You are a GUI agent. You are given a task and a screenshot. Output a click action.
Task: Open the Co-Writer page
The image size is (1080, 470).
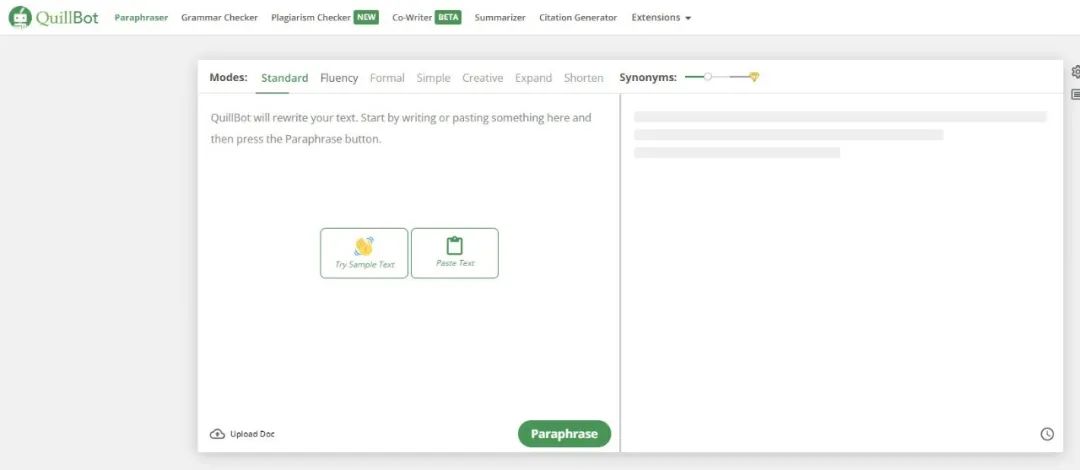[412, 18]
